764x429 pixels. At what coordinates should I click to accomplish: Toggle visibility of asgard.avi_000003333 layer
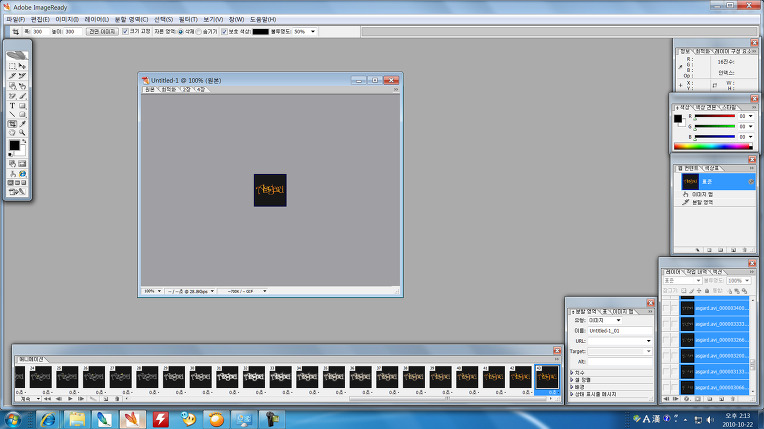click(x=666, y=324)
